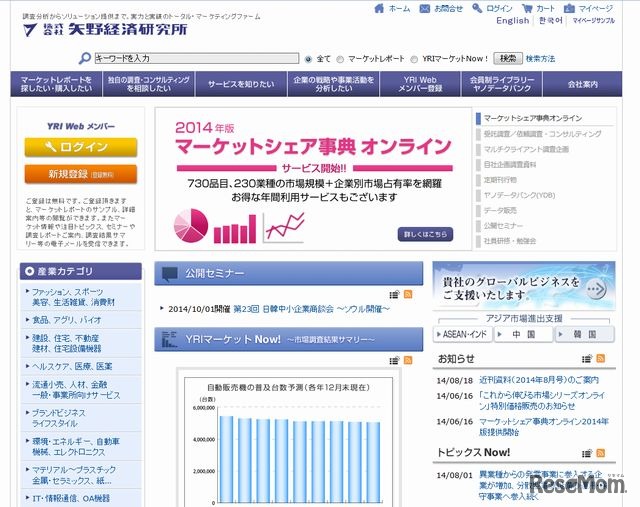Open RSS feed for トピックスNow section
This screenshot has height=507, width=640.
coord(600,453)
